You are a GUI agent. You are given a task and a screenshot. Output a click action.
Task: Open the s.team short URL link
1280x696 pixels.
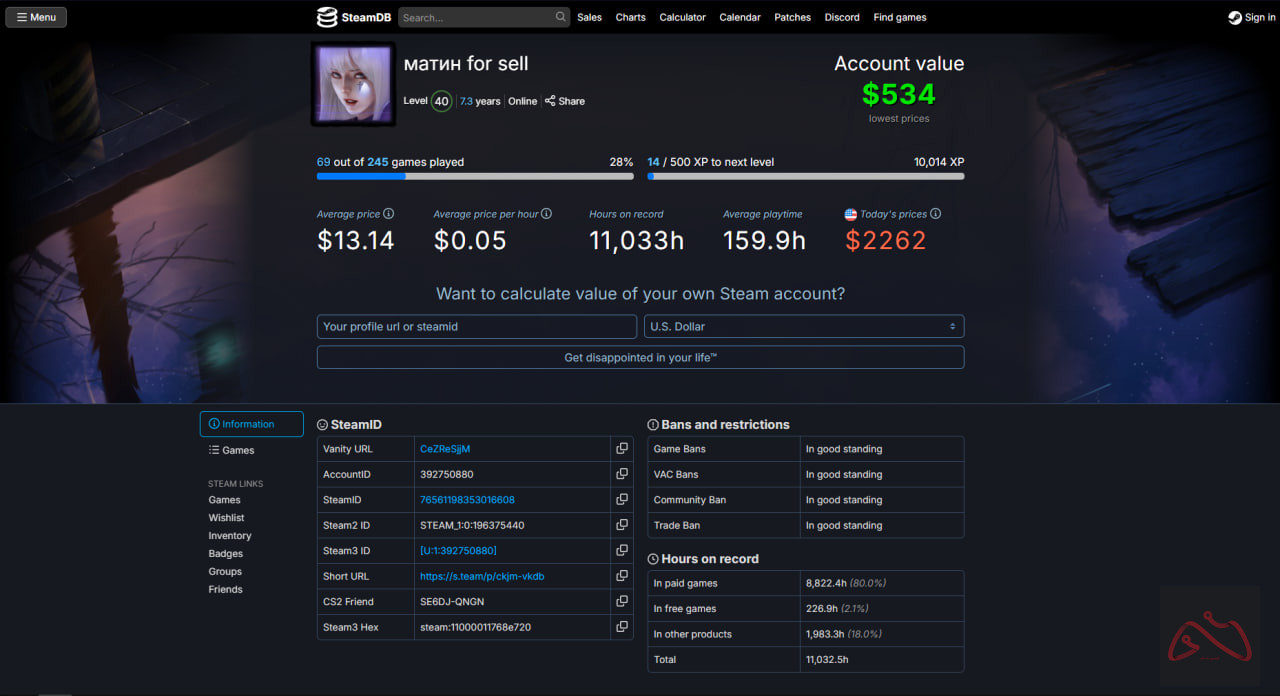tap(482, 576)
